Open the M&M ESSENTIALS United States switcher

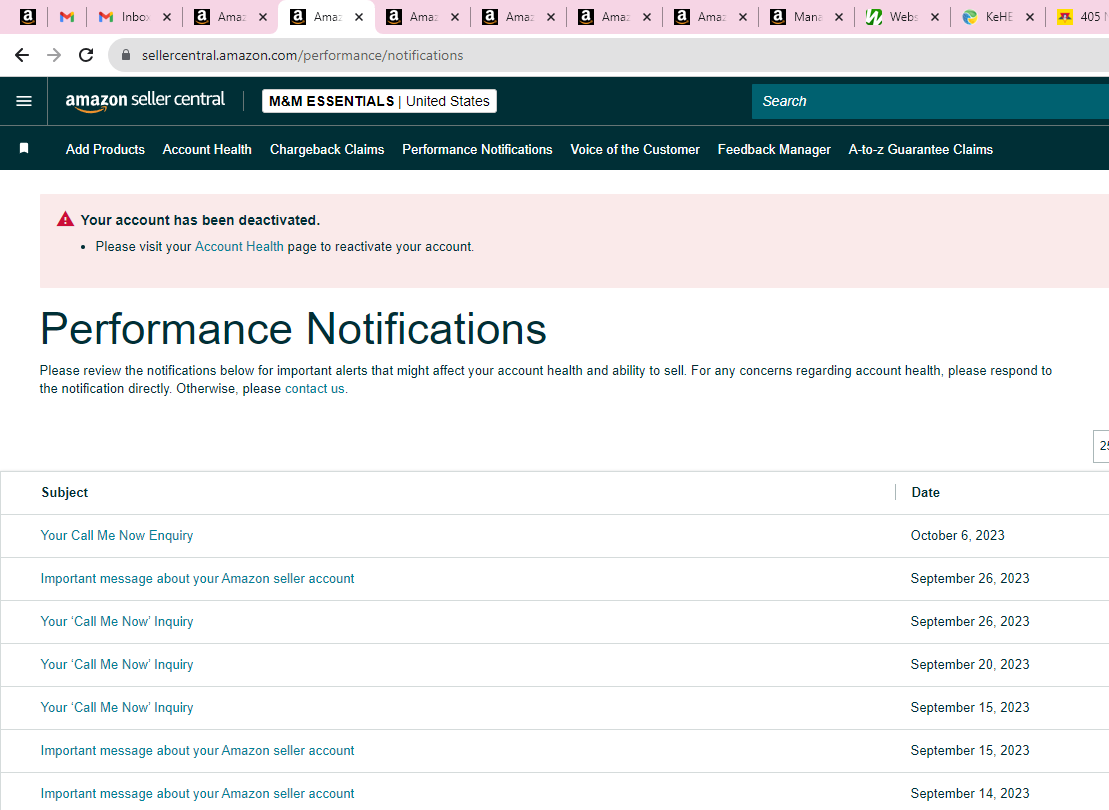pyautogui.click(x=379, y=101)
